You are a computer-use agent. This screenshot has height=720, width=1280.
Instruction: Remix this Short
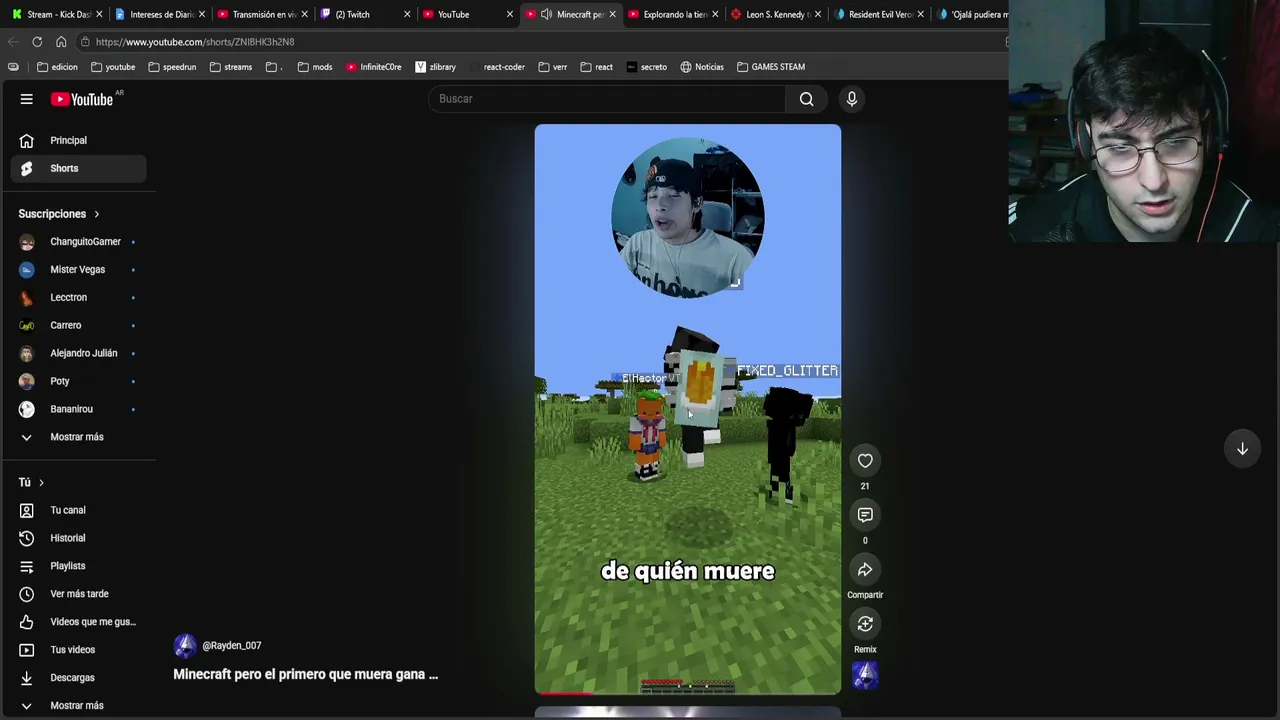click(x=865, y=624)
